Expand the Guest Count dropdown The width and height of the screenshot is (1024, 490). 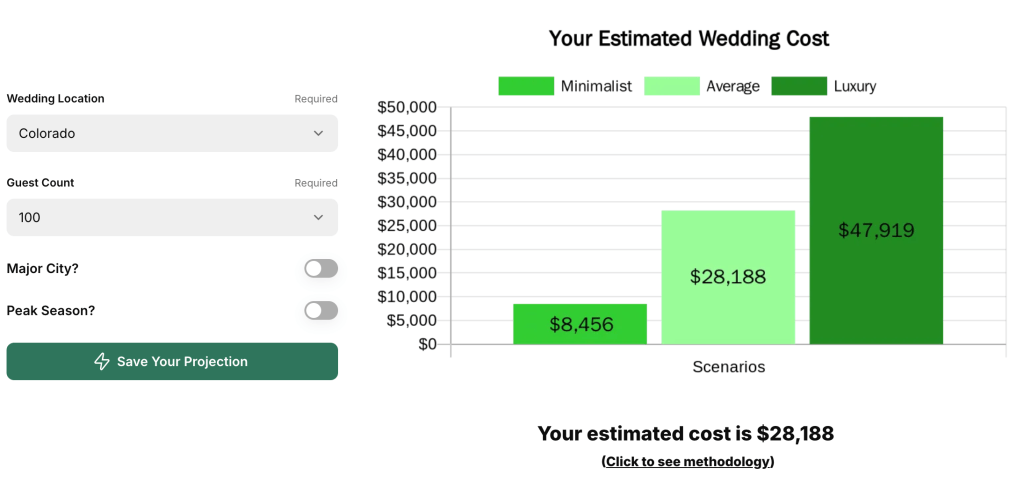[172, 217]
